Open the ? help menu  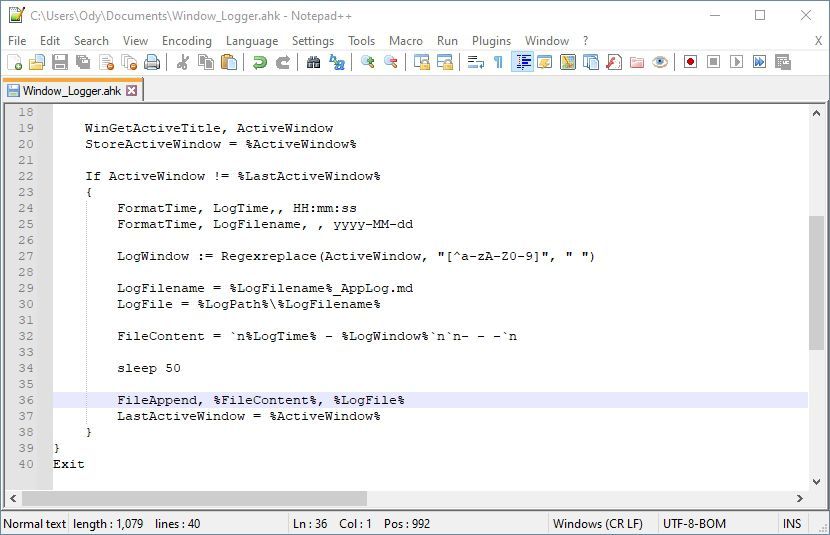click(585, 41)
